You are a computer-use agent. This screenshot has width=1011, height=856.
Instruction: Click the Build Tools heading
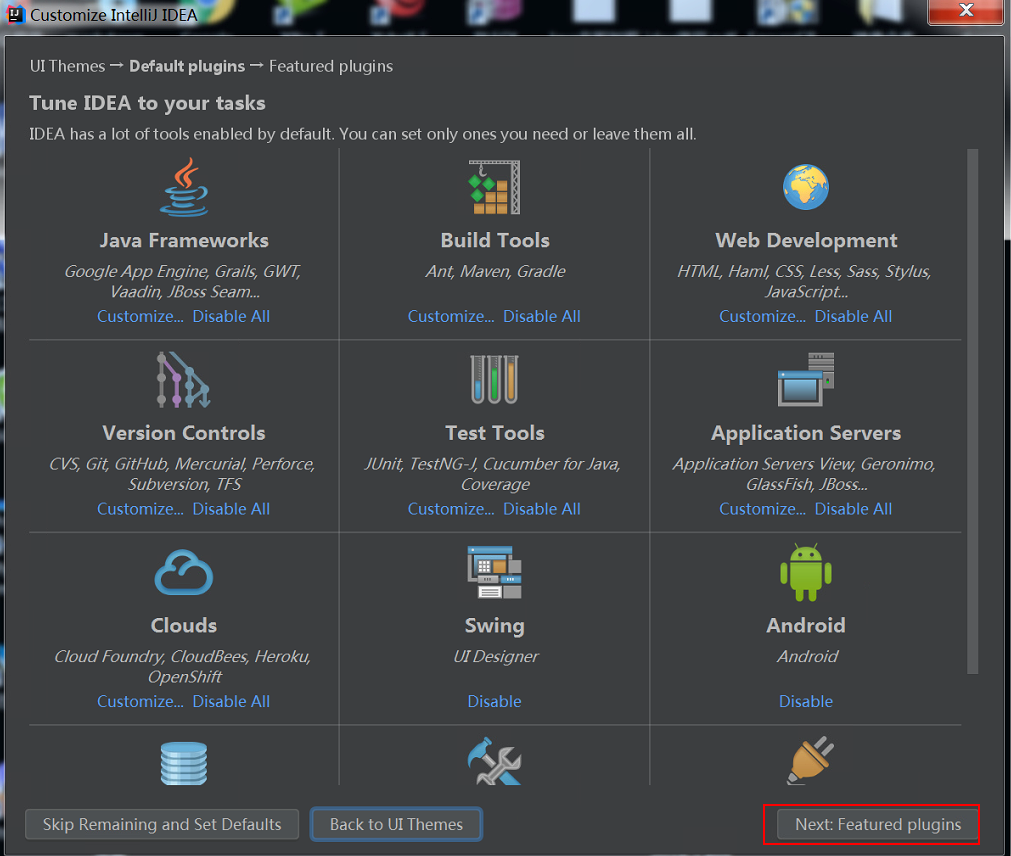pos(495,240)
